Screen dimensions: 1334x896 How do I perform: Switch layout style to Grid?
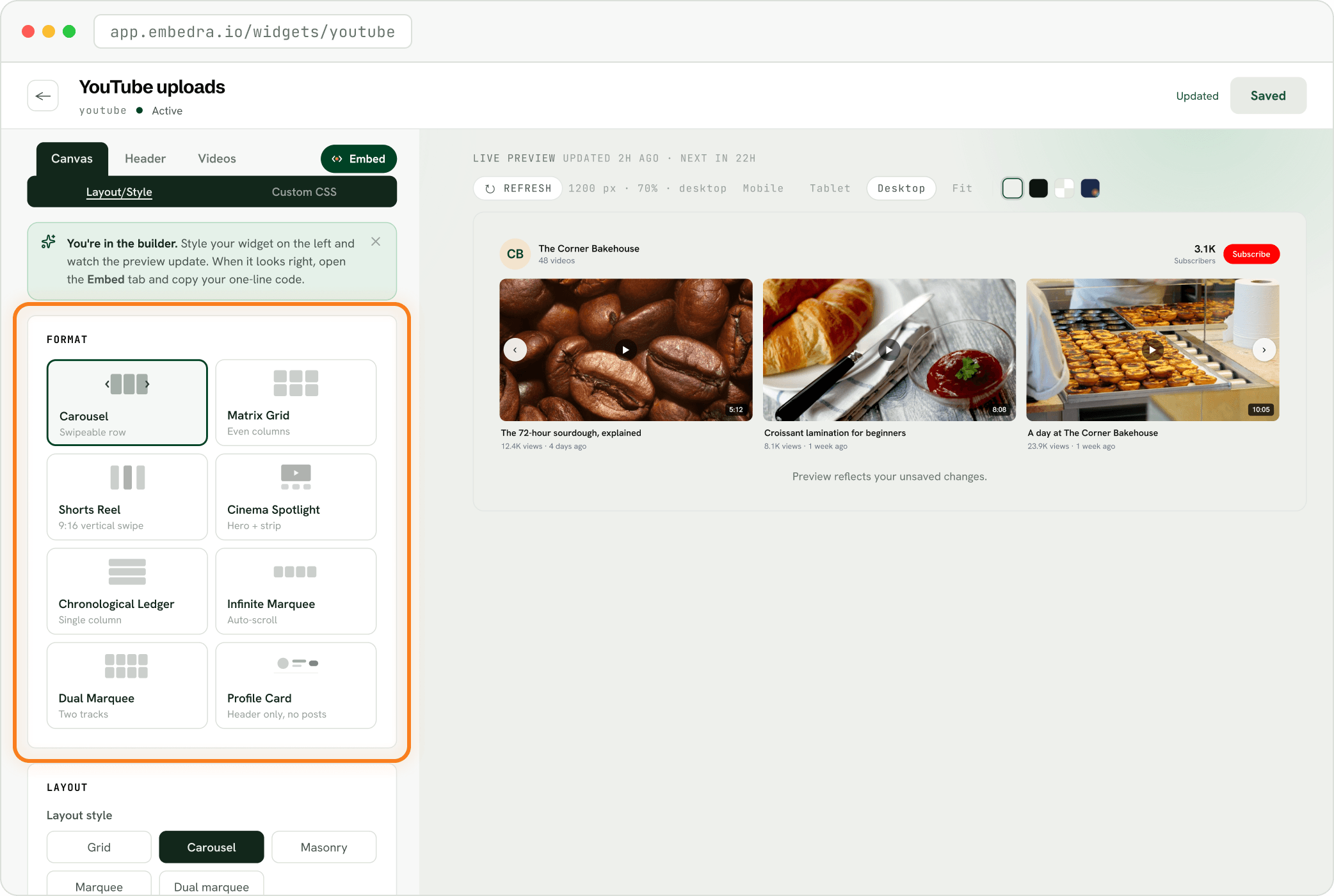[x=99, y=847]
